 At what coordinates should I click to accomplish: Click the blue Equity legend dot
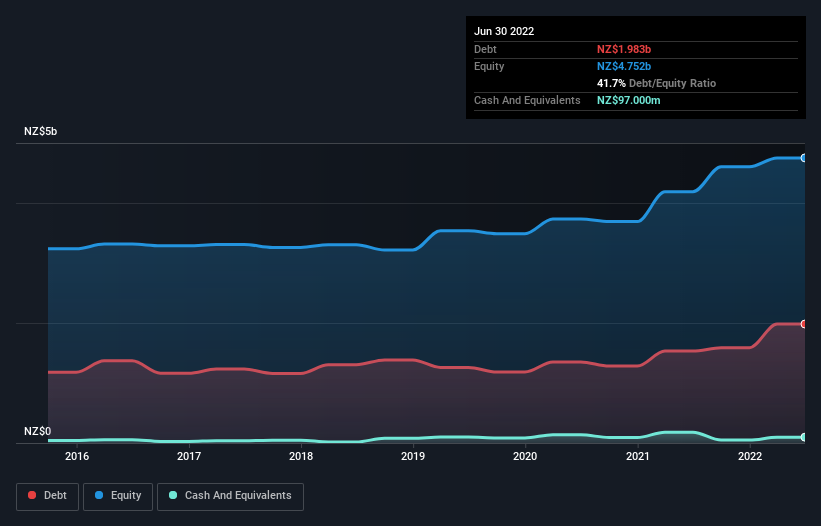(x=99, y=495)
